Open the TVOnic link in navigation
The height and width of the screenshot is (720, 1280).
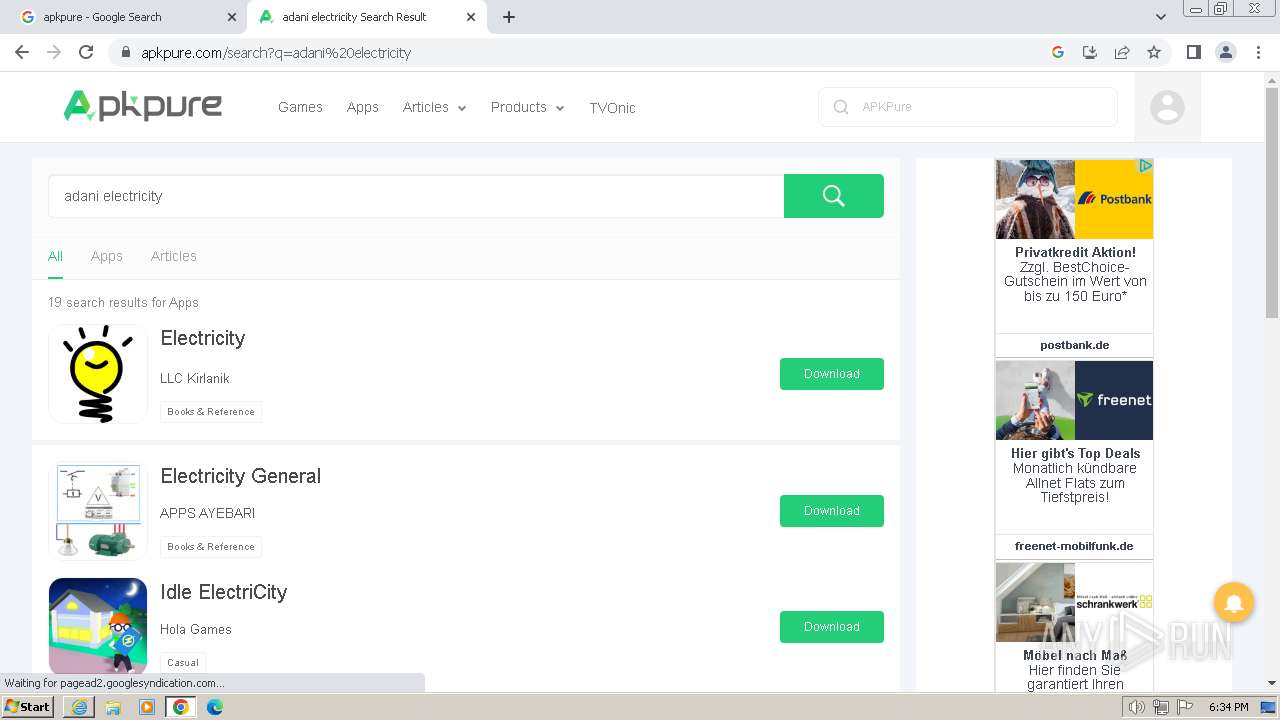(x=612, y=107)
